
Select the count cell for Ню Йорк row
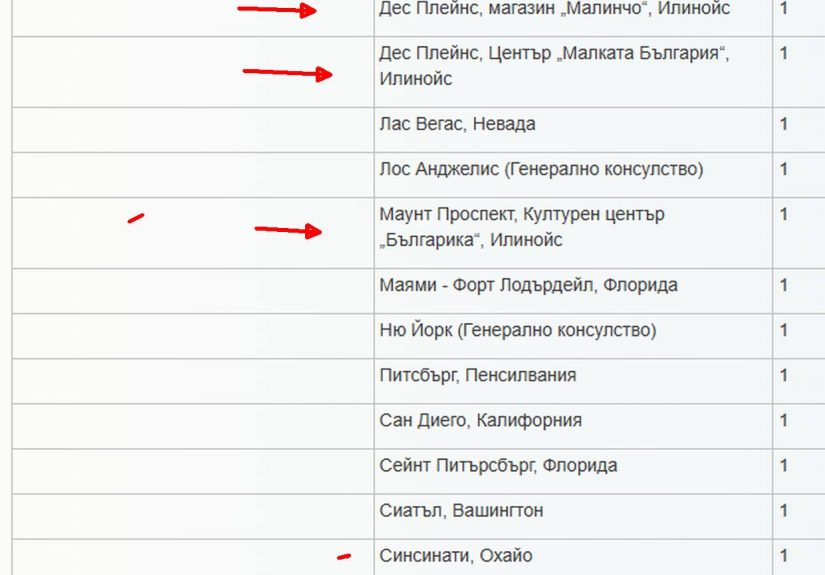[784, 331]
